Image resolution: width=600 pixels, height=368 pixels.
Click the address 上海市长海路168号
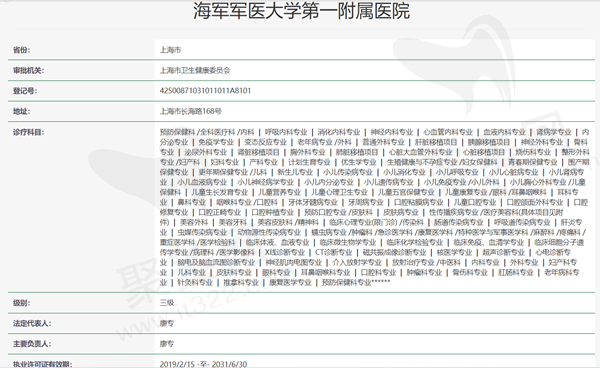click(x=191, y=111)
